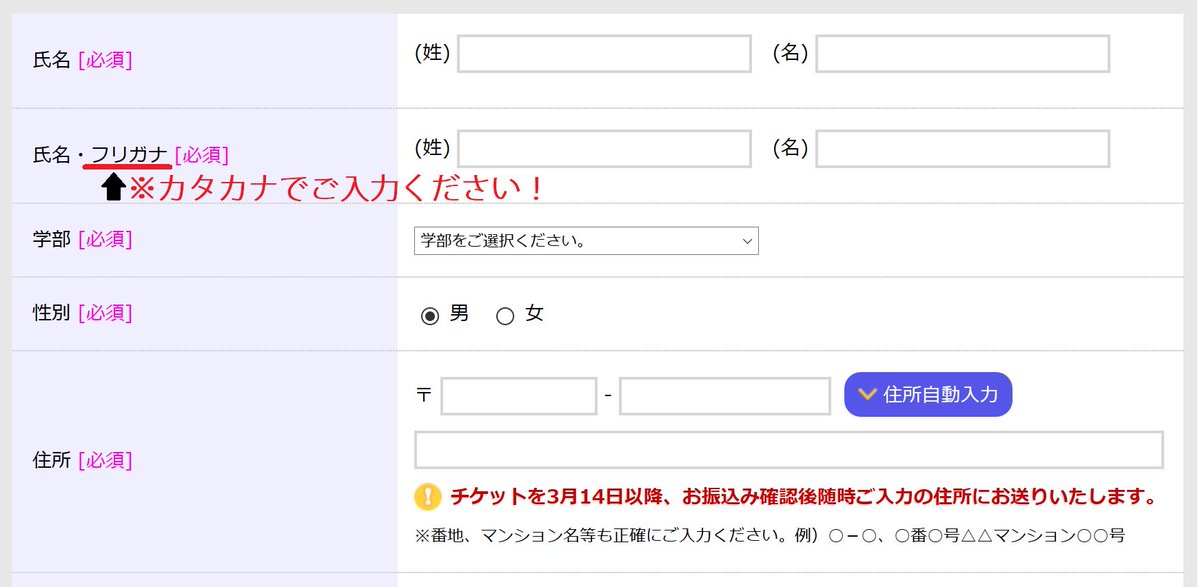Open the 学部 faculty selection dropdown

point(585,240)
